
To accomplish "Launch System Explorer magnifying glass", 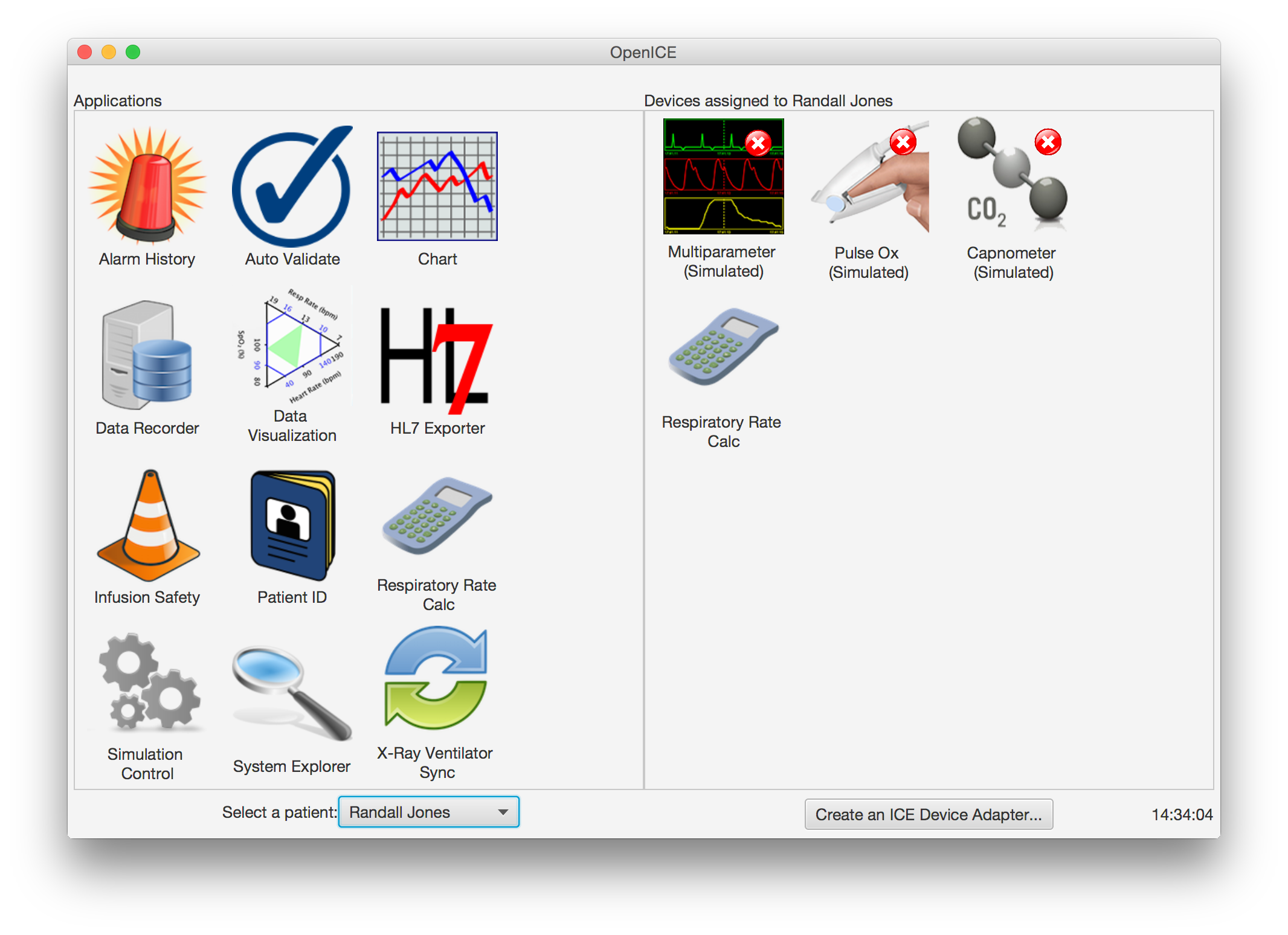I will tap(292, 708).
